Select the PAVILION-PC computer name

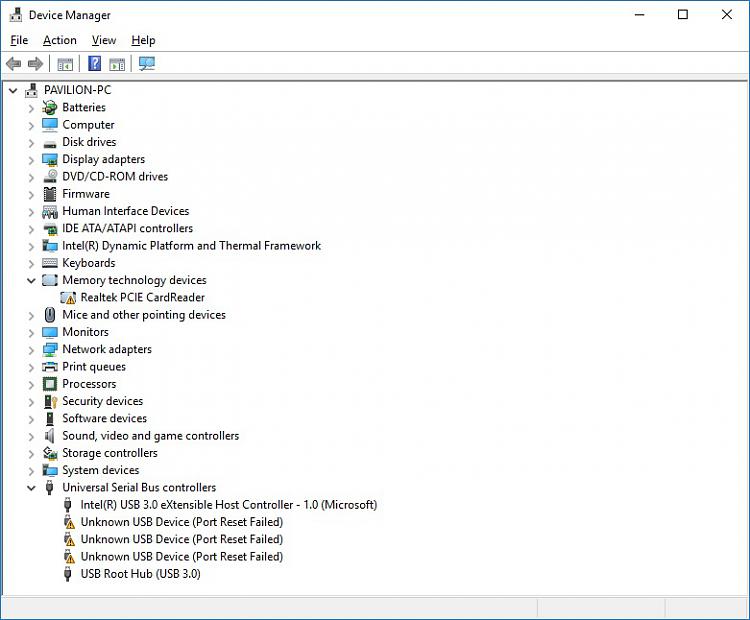coord(77,90)
